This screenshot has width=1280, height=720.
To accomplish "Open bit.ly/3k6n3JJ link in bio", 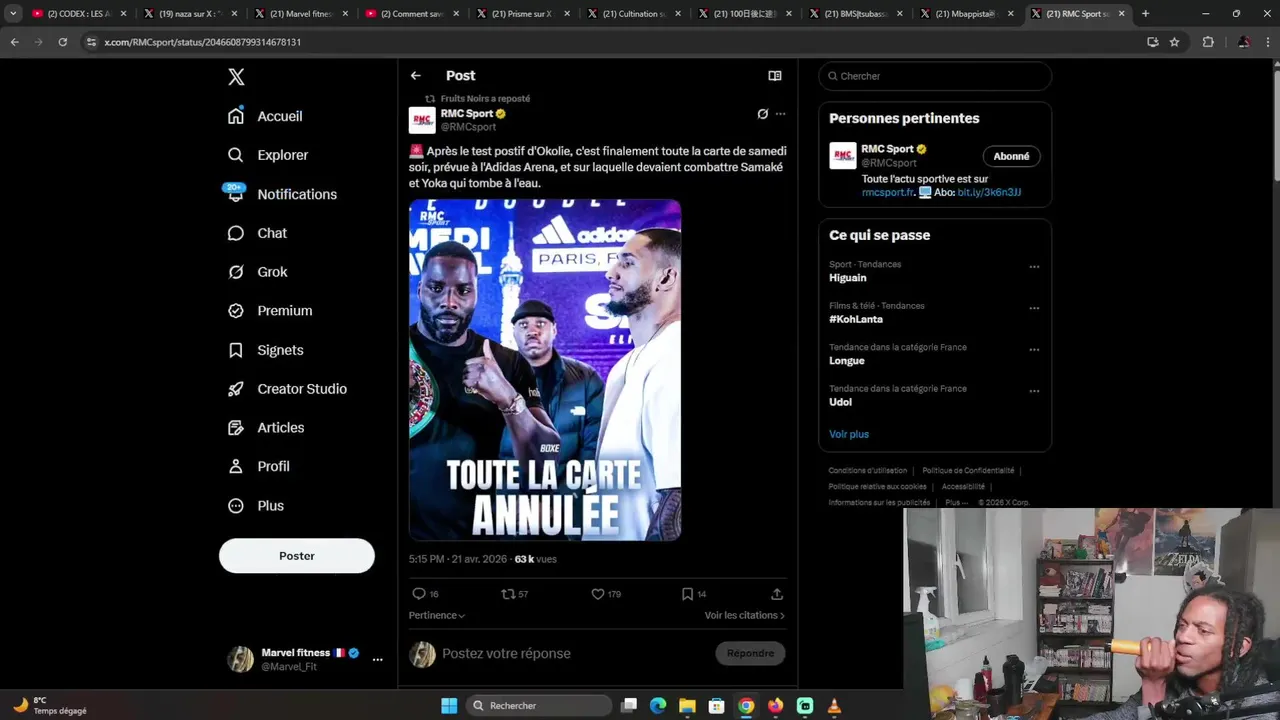I will point(989,192).
